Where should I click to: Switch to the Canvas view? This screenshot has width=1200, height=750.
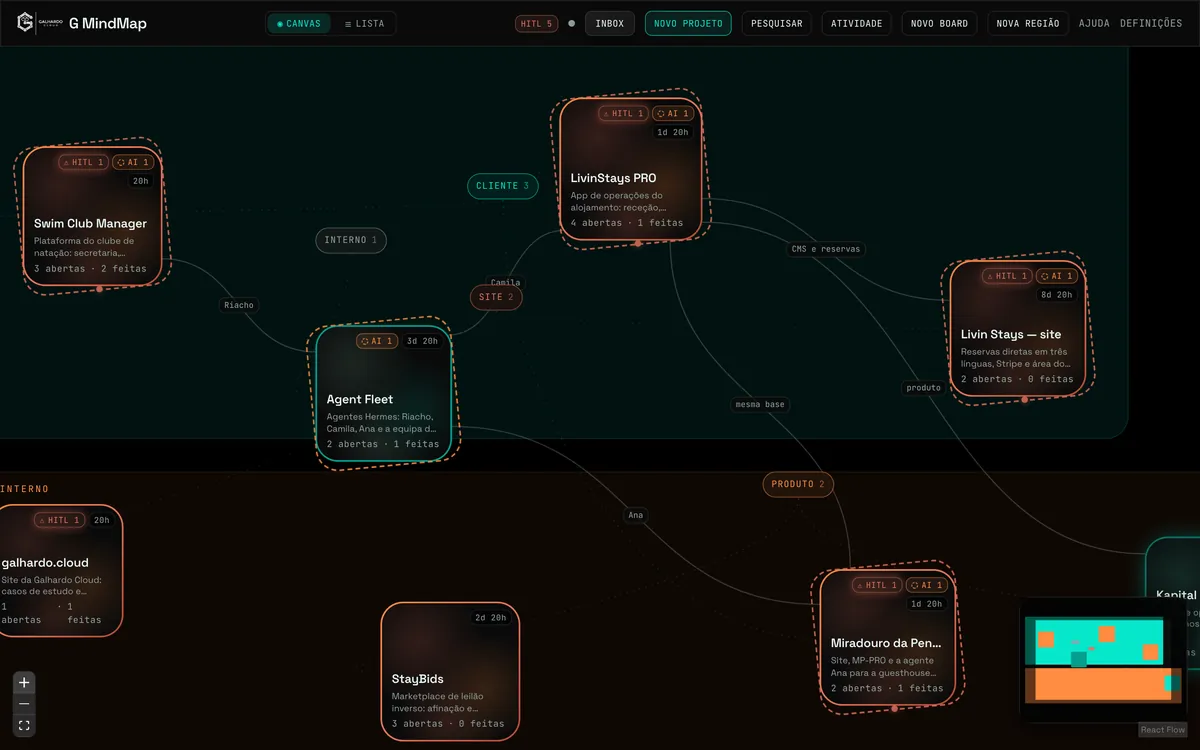(299, 23)
